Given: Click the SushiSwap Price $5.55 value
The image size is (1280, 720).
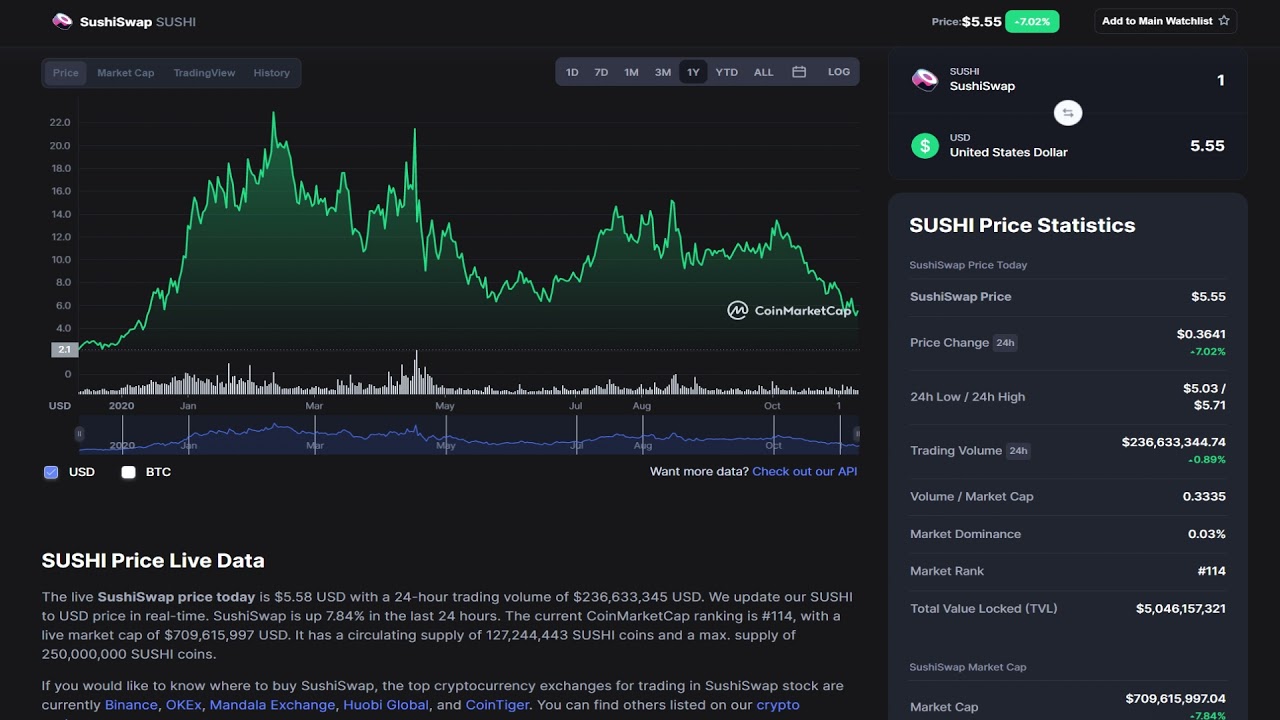Looking at the screenshot, I should pos(1208,297).
